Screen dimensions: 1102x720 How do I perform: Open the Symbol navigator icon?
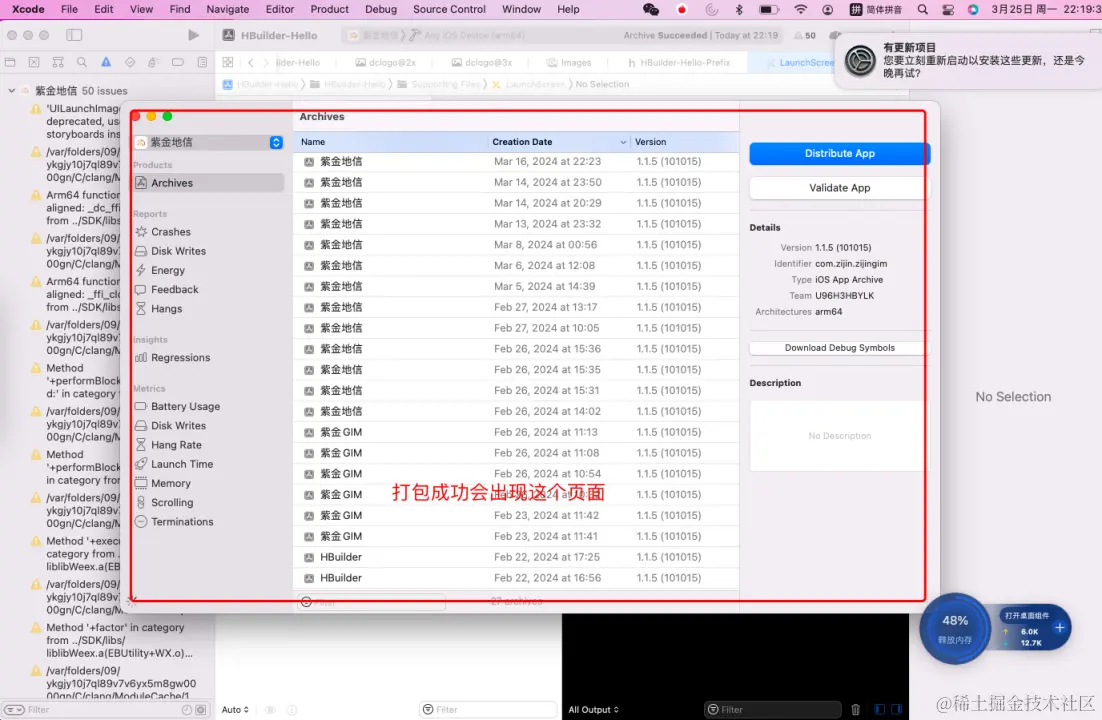pyautogui.click(x=58, y=63)
